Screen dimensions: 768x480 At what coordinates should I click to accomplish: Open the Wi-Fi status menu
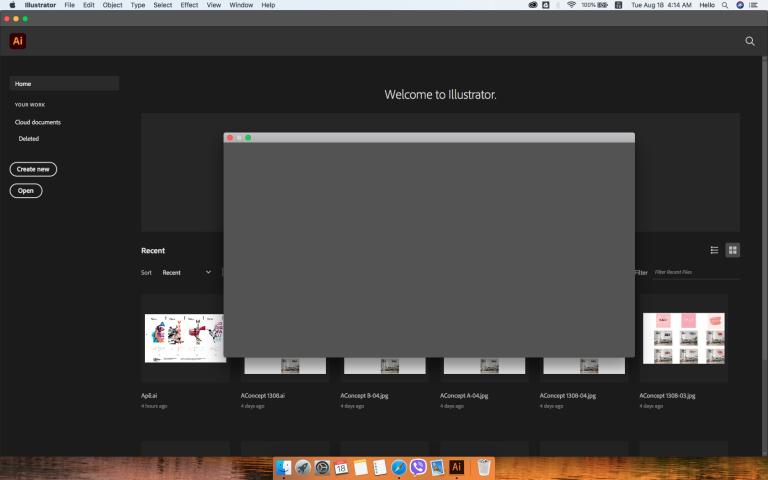click(x=571, y=5)
